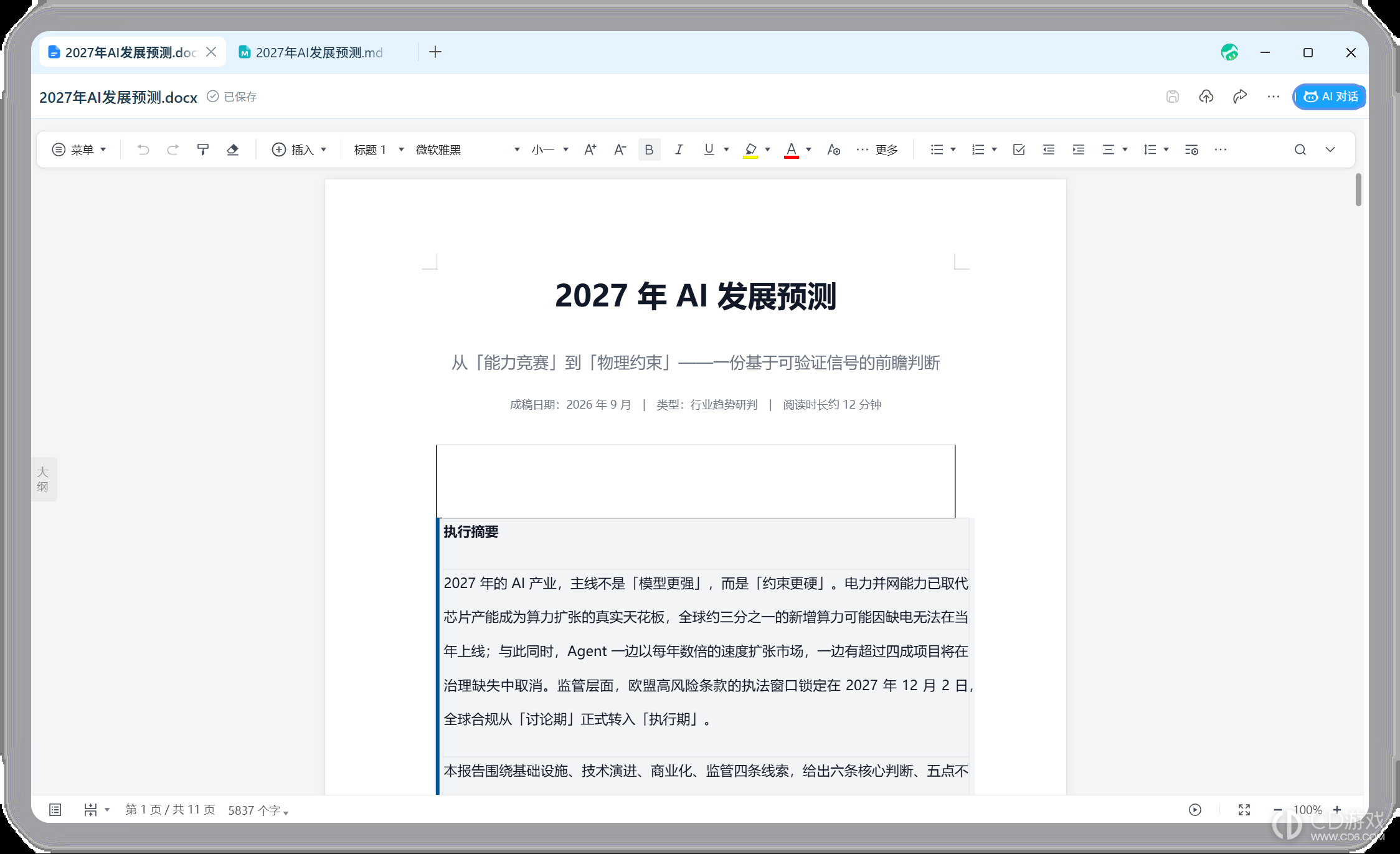Toggle bold formatting
This screenshot has width=1400, height=854.
(649, 149)
